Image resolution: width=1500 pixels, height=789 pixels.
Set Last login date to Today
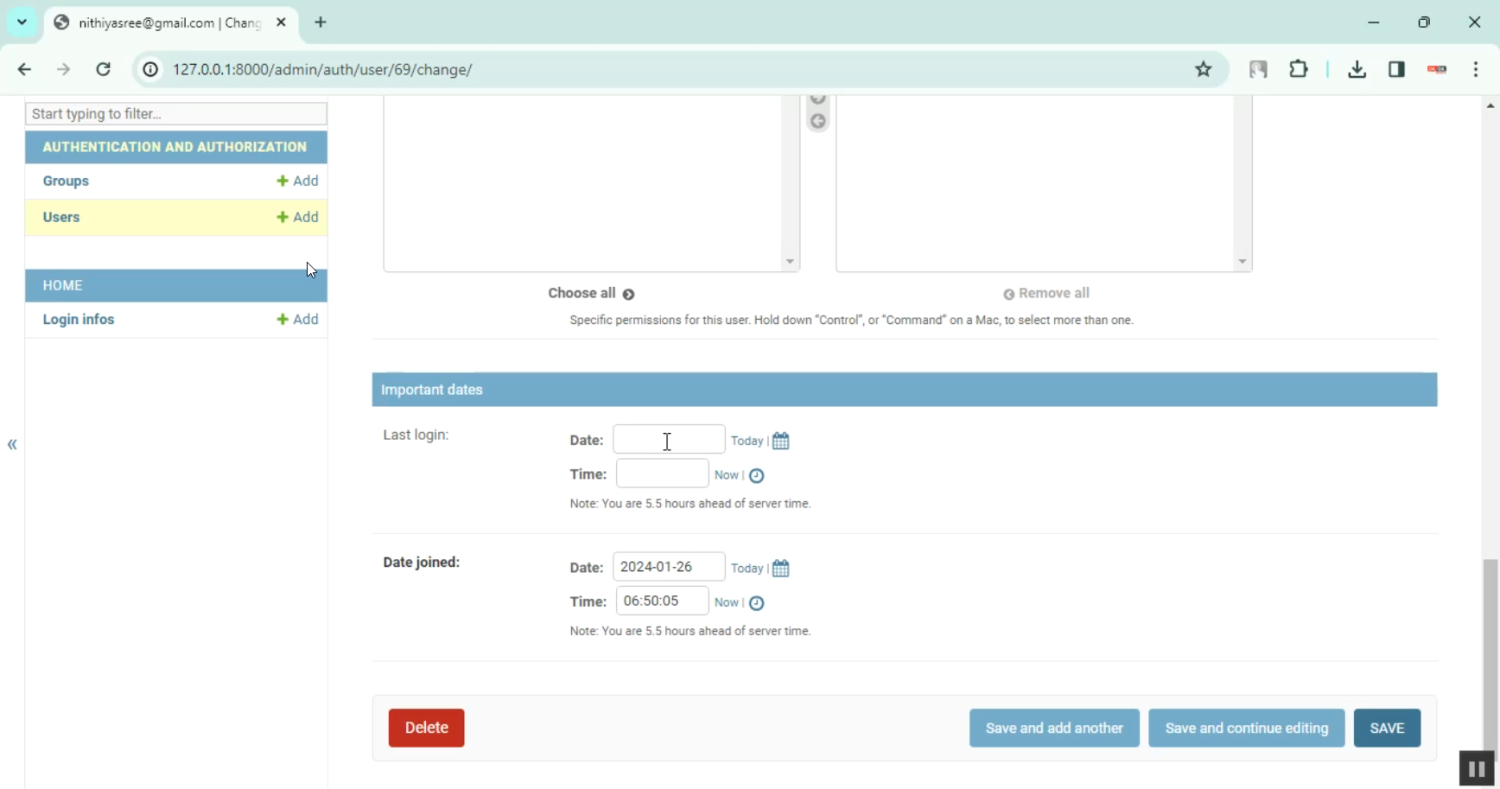pyautogui.click(x=746, y=441)
